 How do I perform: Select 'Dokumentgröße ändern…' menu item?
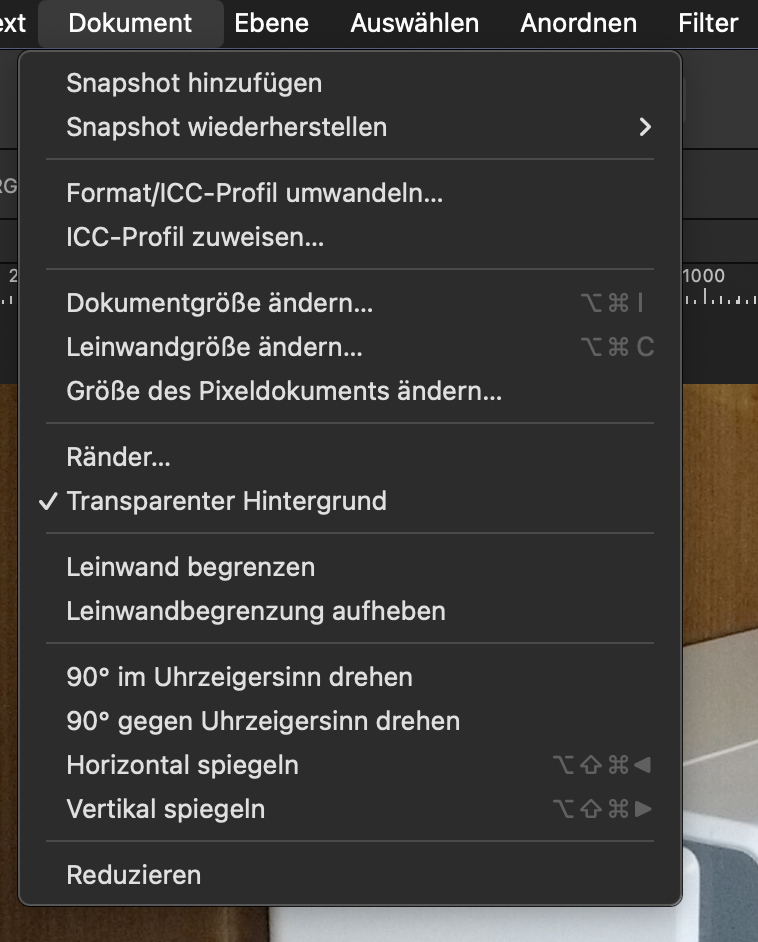click(x=220, y=303)
